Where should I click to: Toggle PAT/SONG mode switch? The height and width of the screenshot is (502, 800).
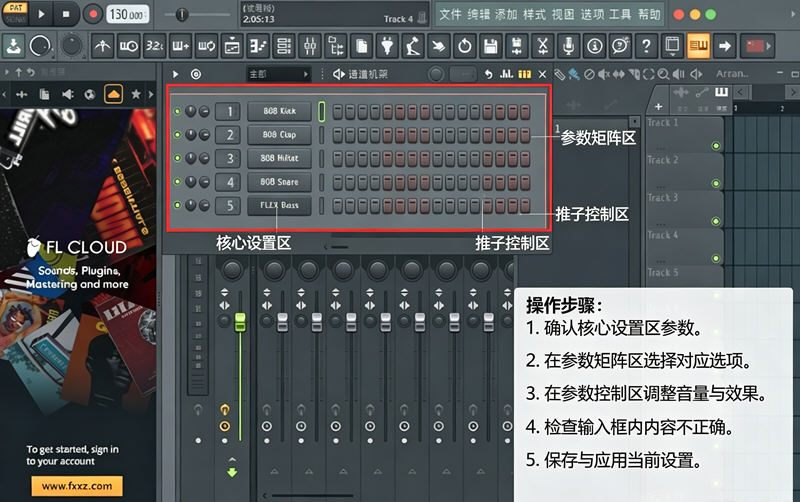[15, 14]
